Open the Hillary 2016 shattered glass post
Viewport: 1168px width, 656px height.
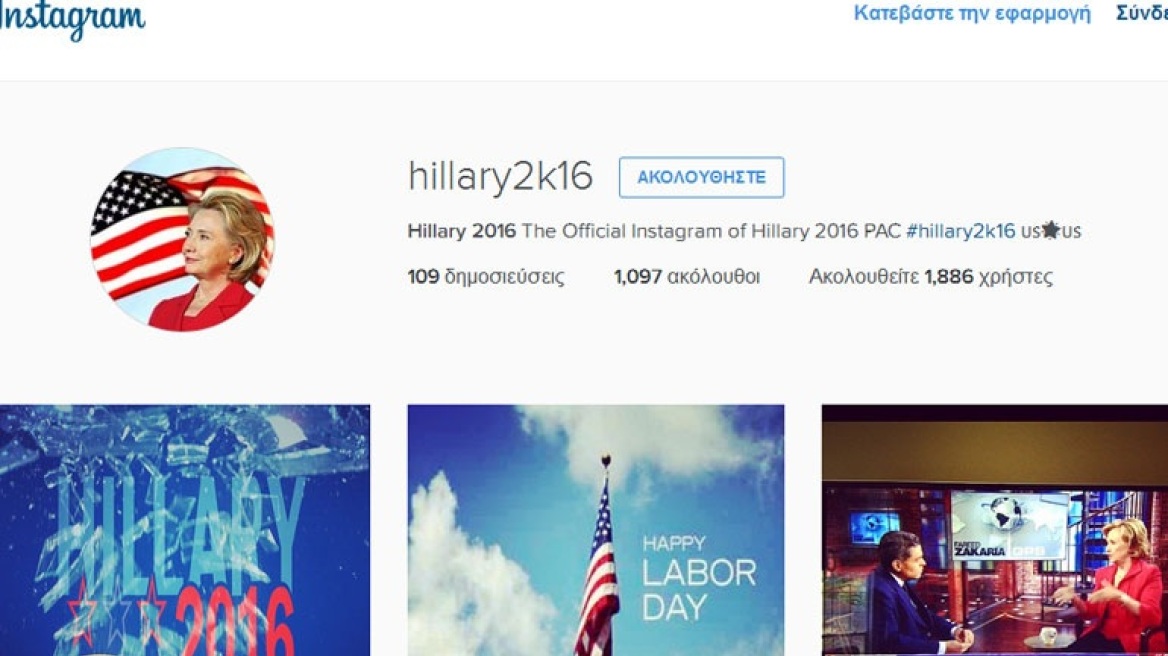coord(185,530)
